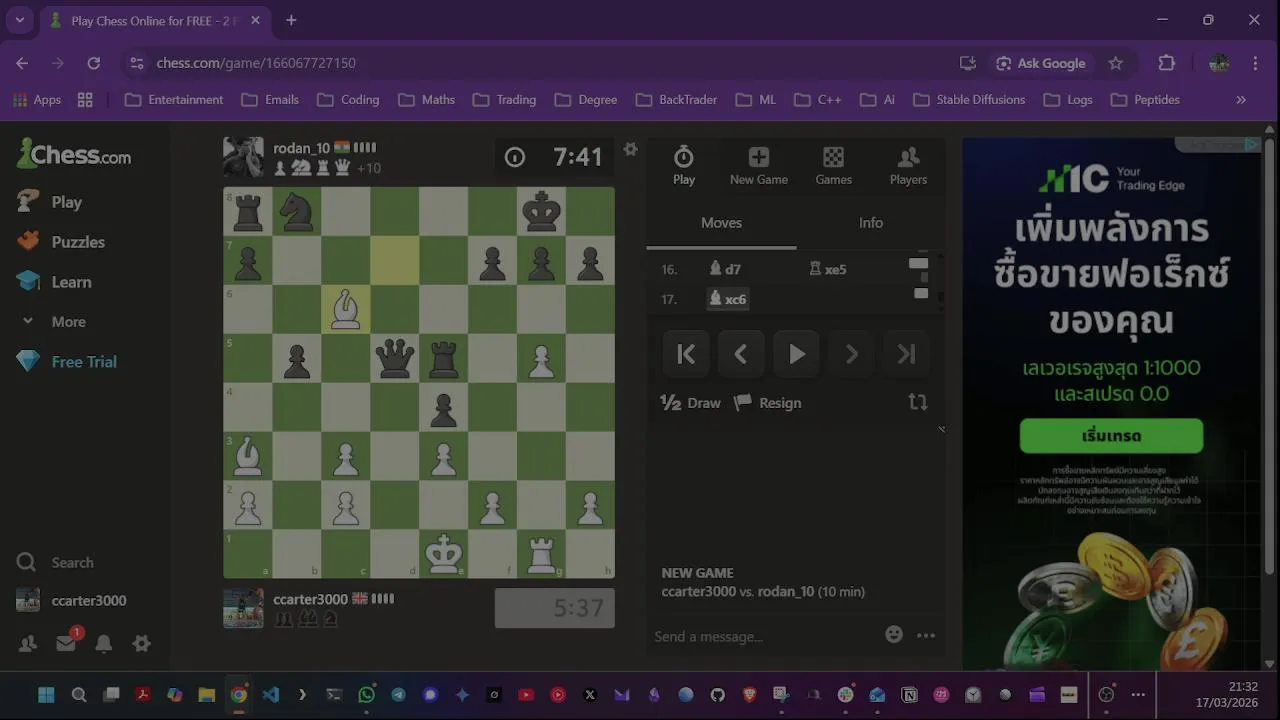This screenshot has height=720, width=1280.
Task: Start a New Game from panel
Action: click(759, 165)
